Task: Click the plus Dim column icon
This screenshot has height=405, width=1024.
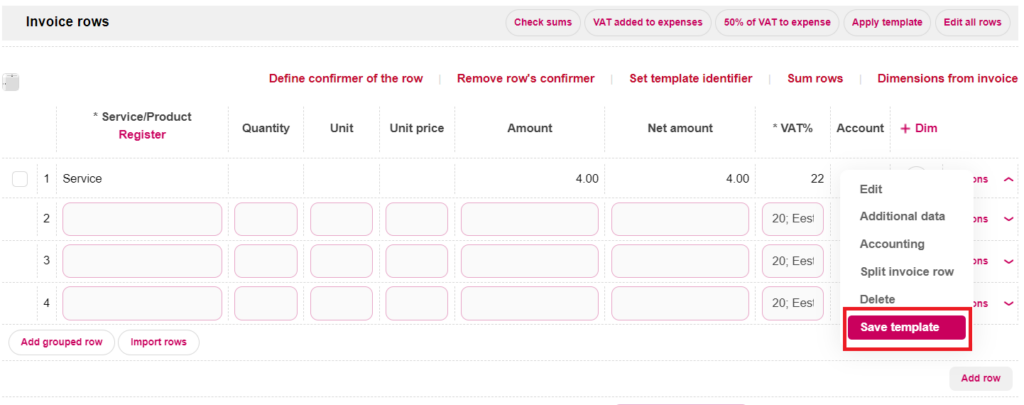Action: coord(906,128)
